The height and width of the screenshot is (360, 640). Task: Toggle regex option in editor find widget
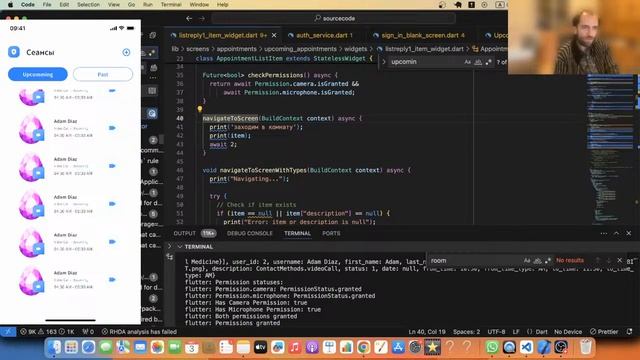(489, 62)
